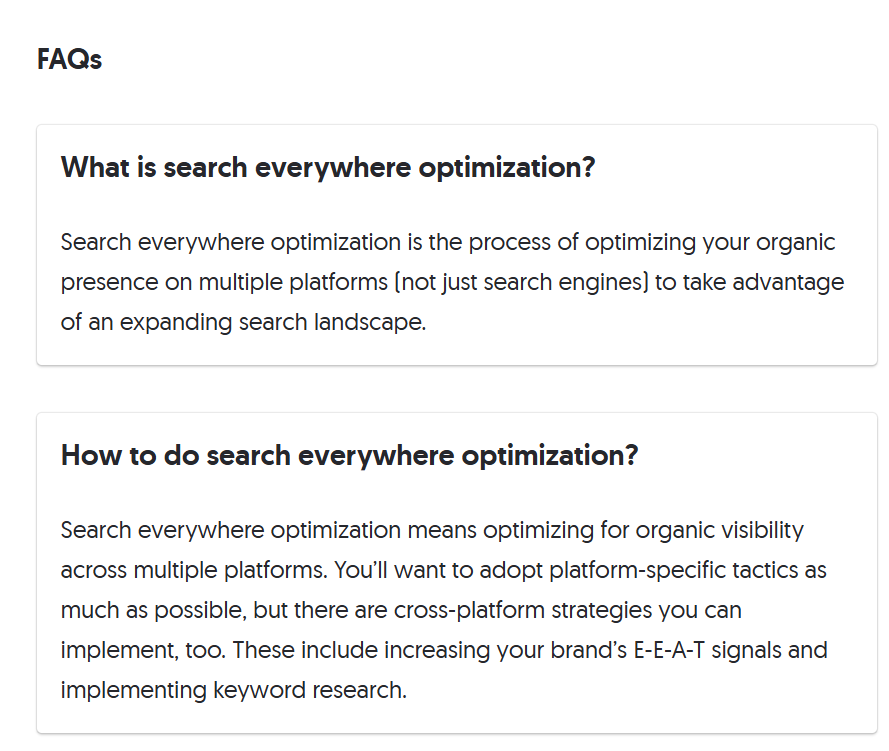Click the FAQs section heading
The image size is (889, 751).
coord(69,60)
